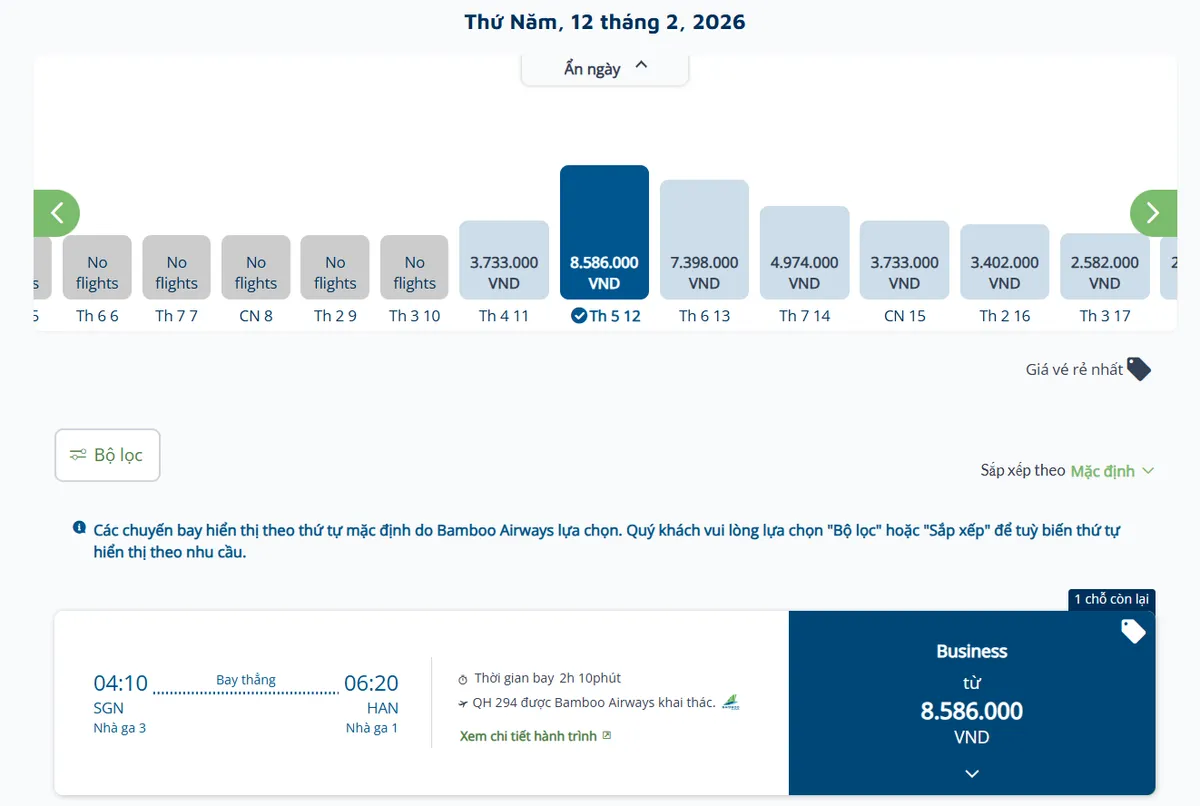Click the info icon beside the sorting notice
This screenshot has width=1200, height=806.
point(79,528)
